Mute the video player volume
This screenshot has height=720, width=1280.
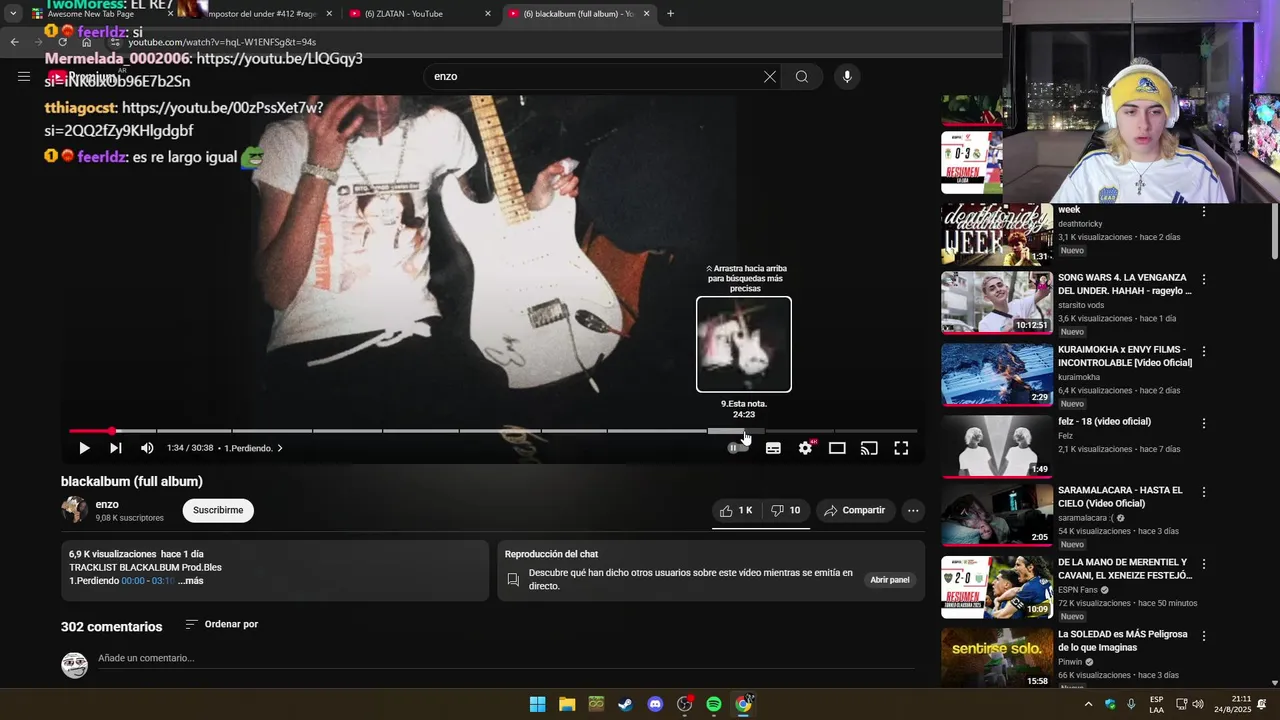click(147, 448)
